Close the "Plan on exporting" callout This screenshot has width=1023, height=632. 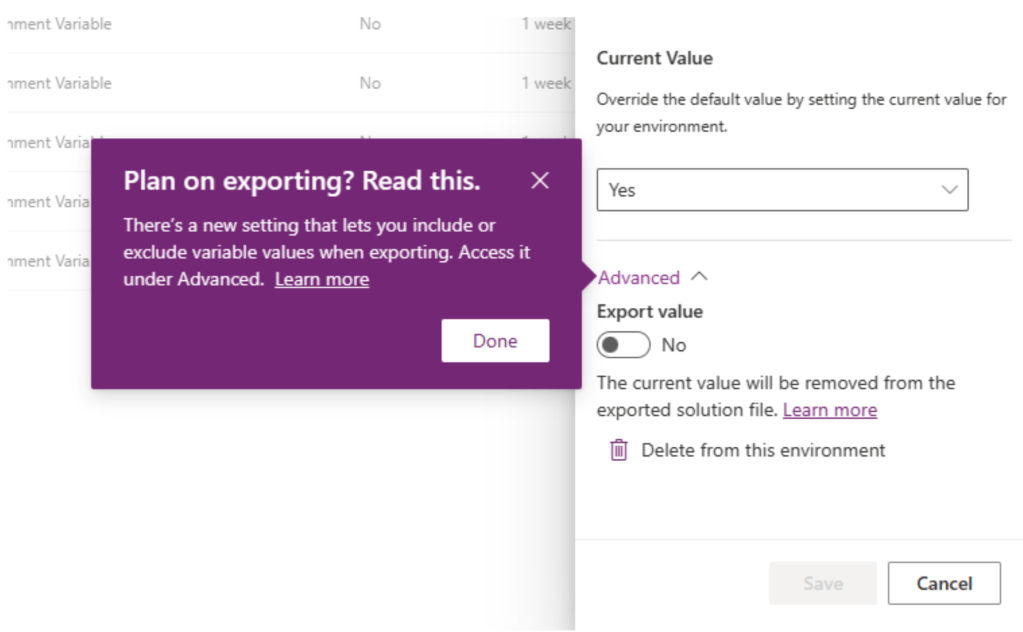tap(540, 181)
